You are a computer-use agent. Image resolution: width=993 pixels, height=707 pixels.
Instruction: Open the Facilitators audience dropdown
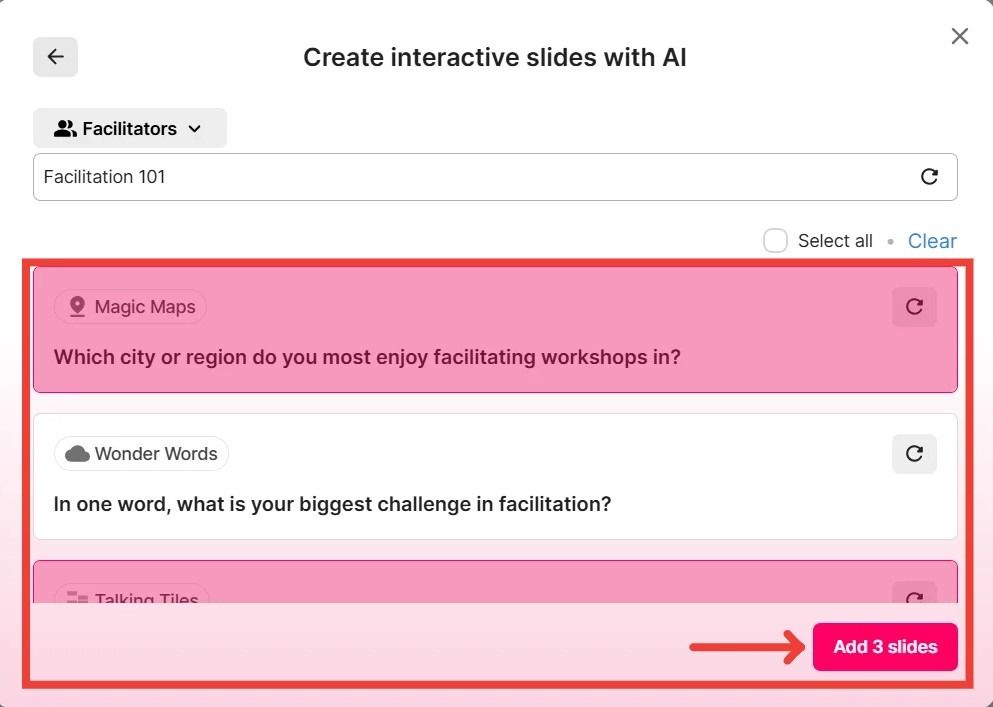(x=129, y=128)
